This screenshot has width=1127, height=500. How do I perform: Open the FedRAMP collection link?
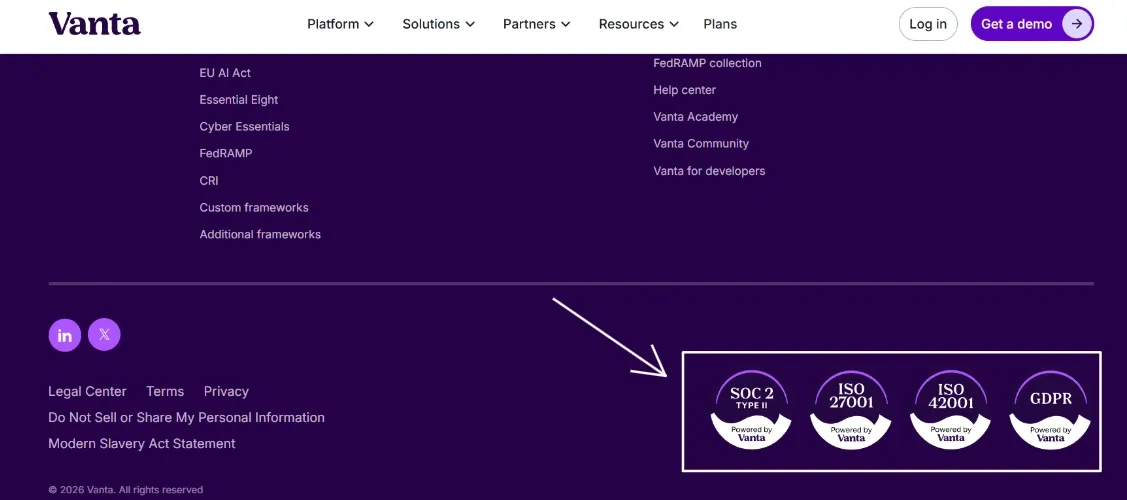(x=707, y=63)
